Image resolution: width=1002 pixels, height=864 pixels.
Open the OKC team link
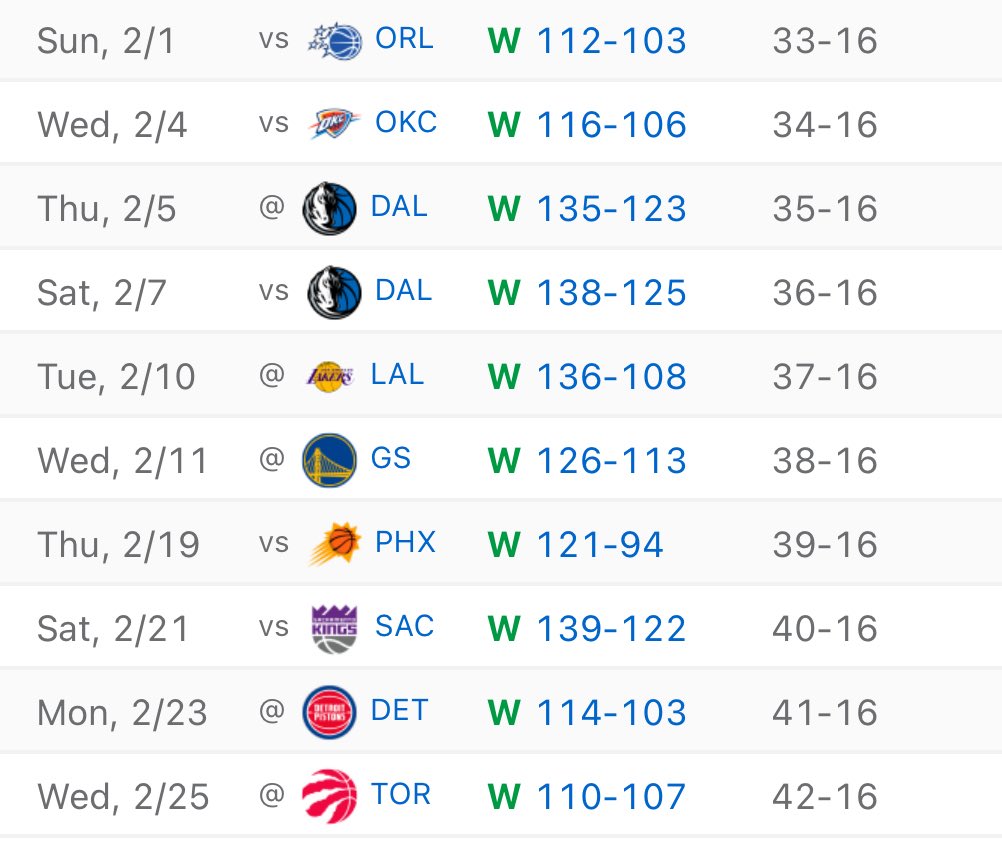coord(405,123)
